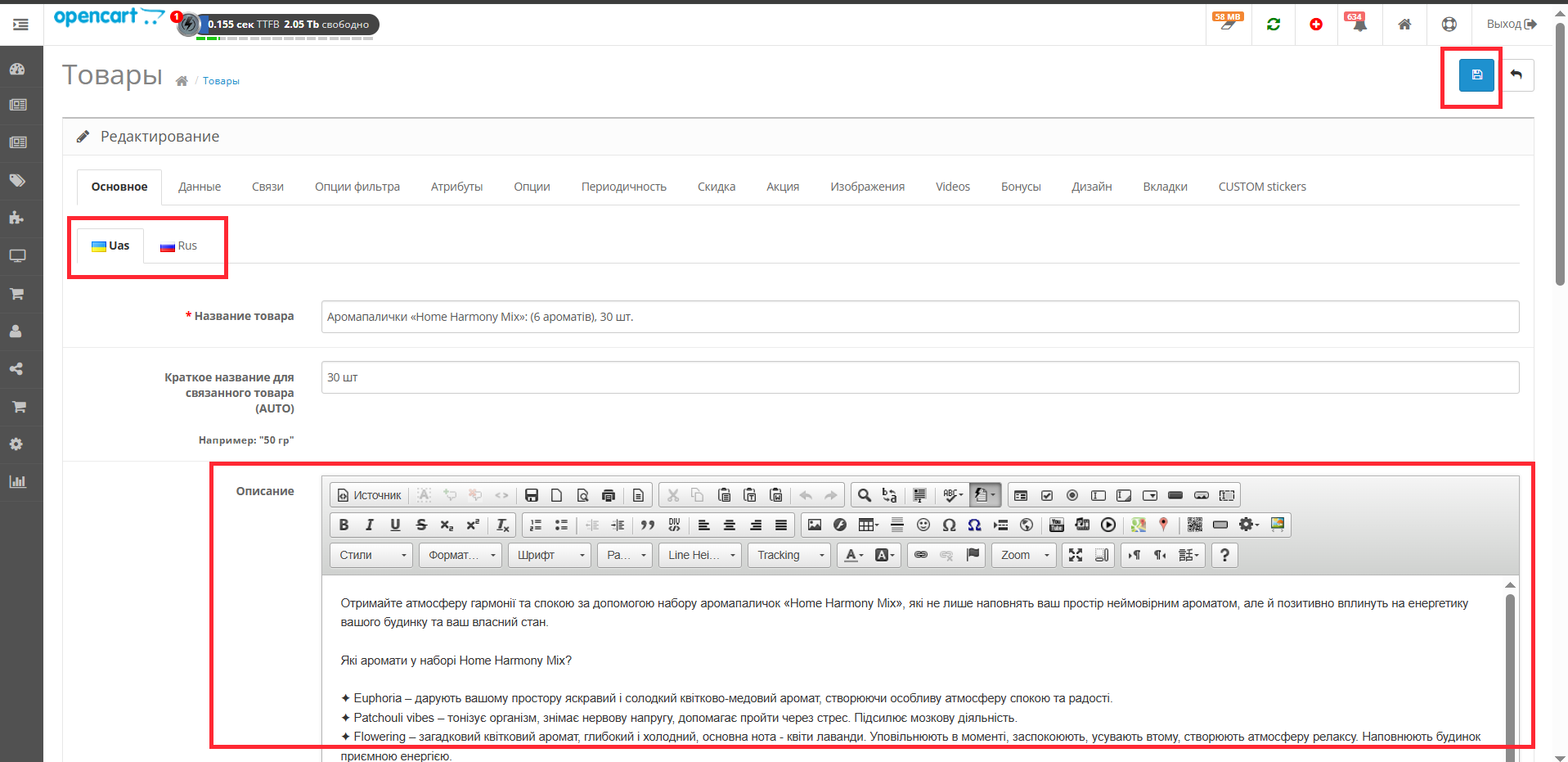This screenshot has height=762, width=1568.
Task: Insert a smiley from the editor toolbar
Action: click(x=923, y=525)
